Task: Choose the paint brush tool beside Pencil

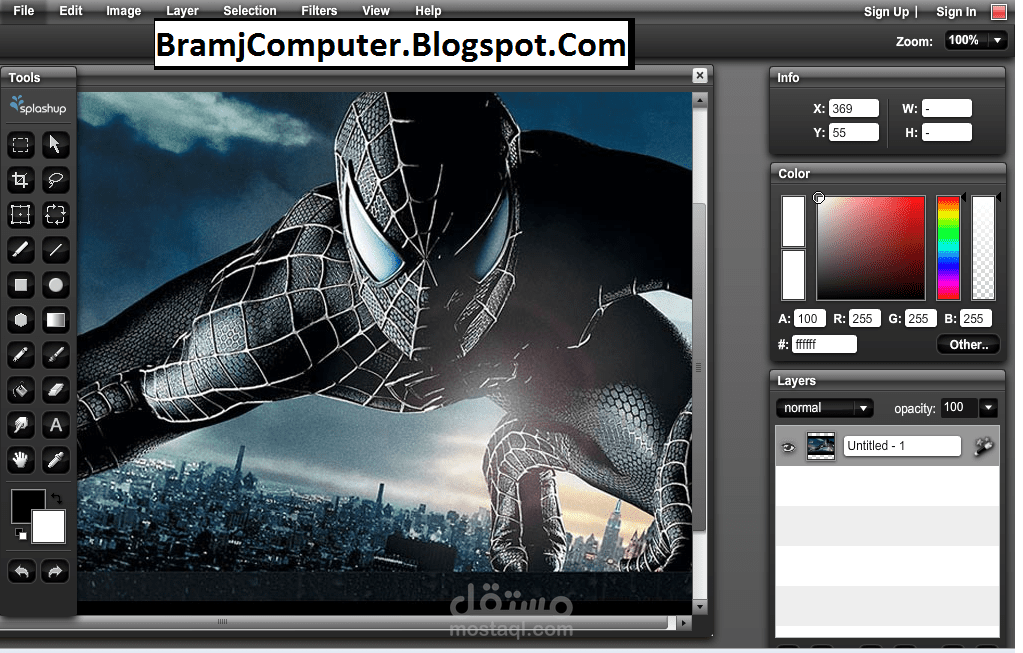Action: click(55, 355)
